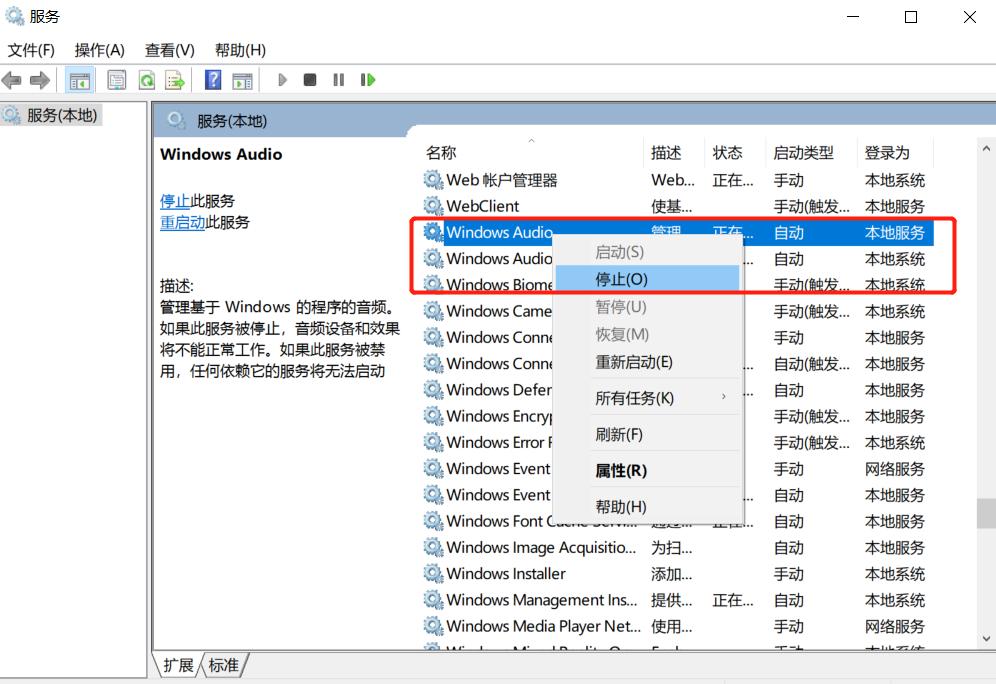The width and height of the screenshot is (996, 684).
Task: Open the 操作(A) menu
Action: 100,50
